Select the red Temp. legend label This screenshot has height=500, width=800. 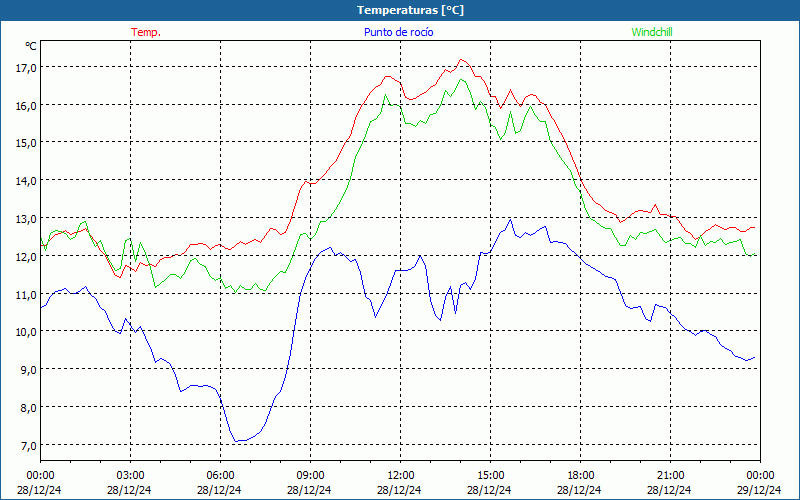click(146, 32)
